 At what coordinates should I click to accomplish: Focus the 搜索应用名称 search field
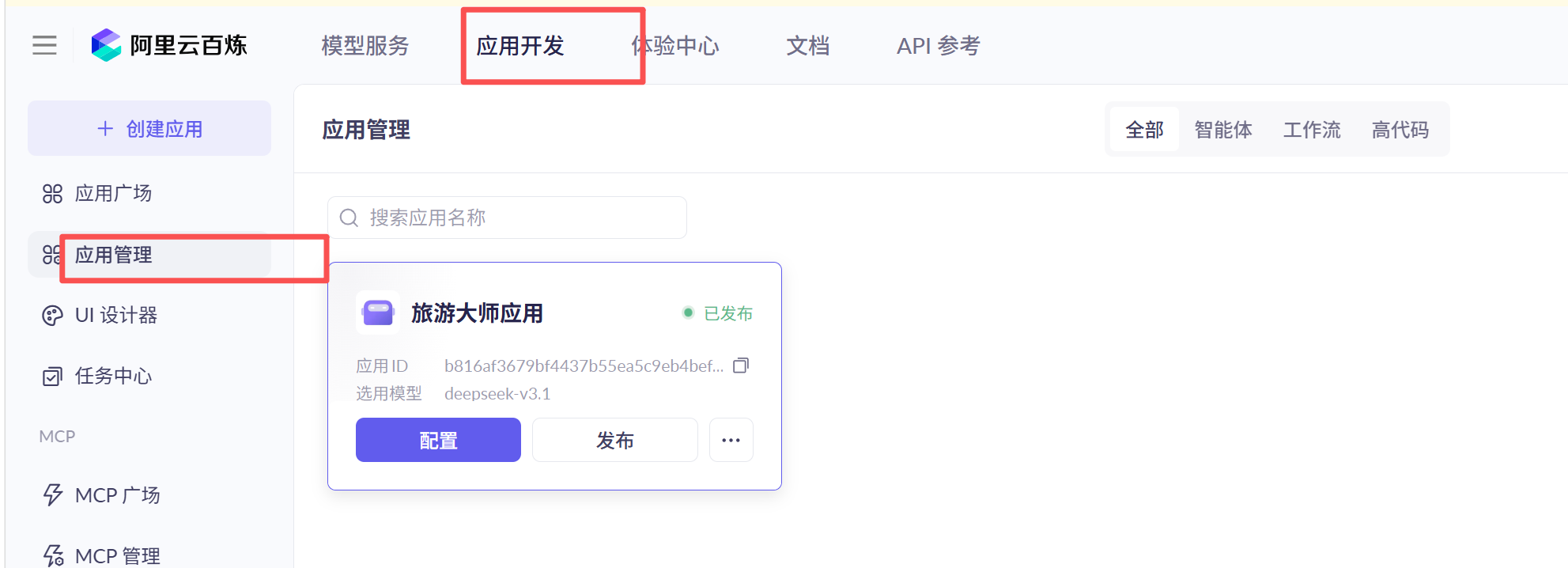click(x=507, y=218)
